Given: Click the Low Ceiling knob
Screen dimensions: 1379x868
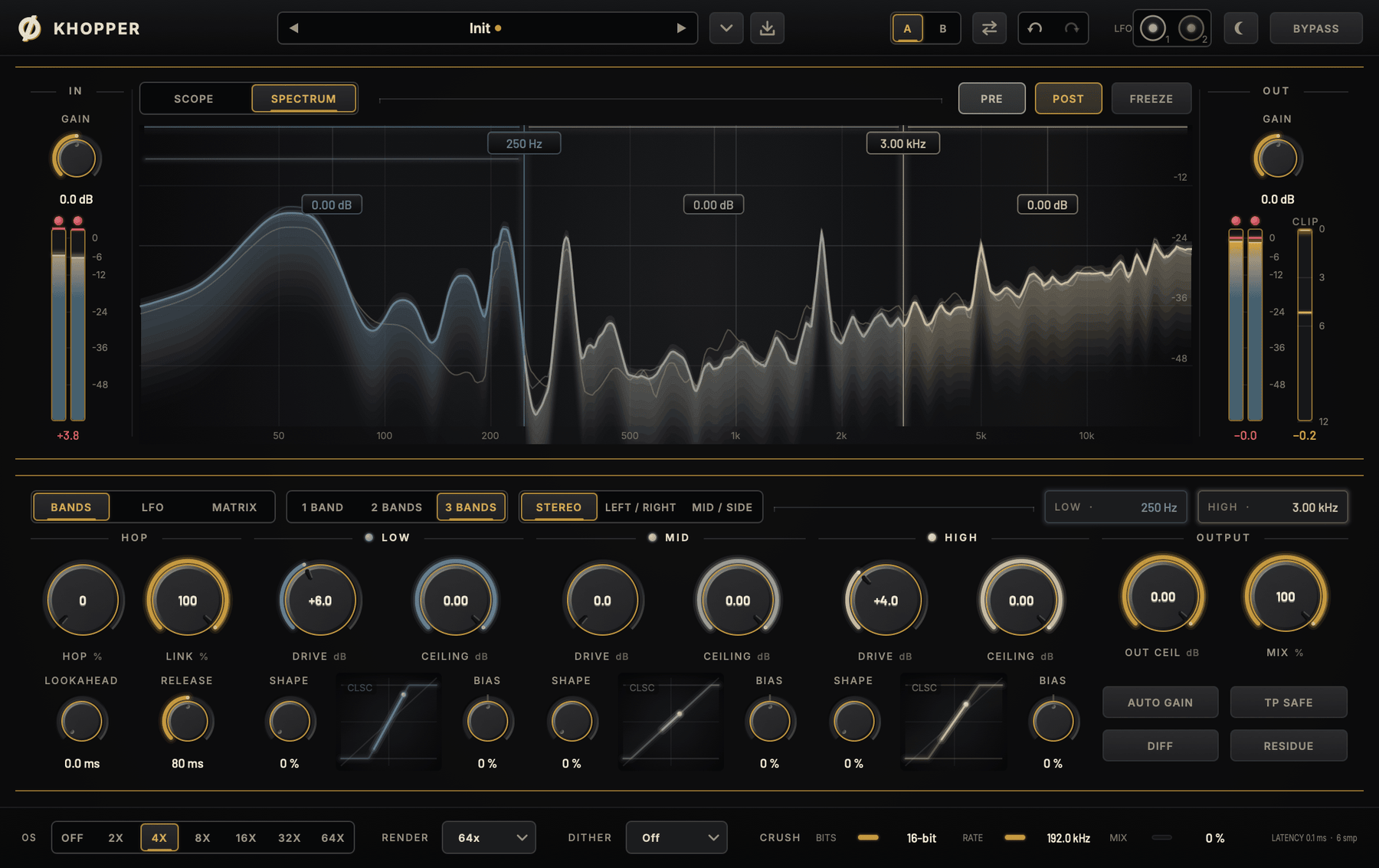Looking at the screenshot, I should 456,601.
